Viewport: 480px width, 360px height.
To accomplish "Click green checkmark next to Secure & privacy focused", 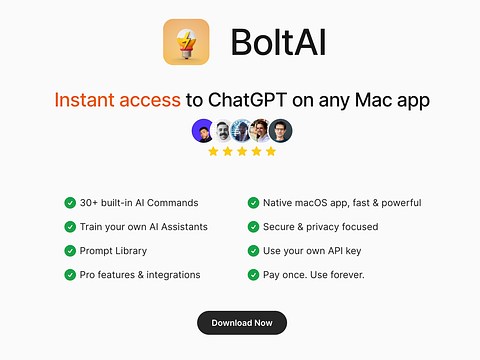I will pos(253,227).
